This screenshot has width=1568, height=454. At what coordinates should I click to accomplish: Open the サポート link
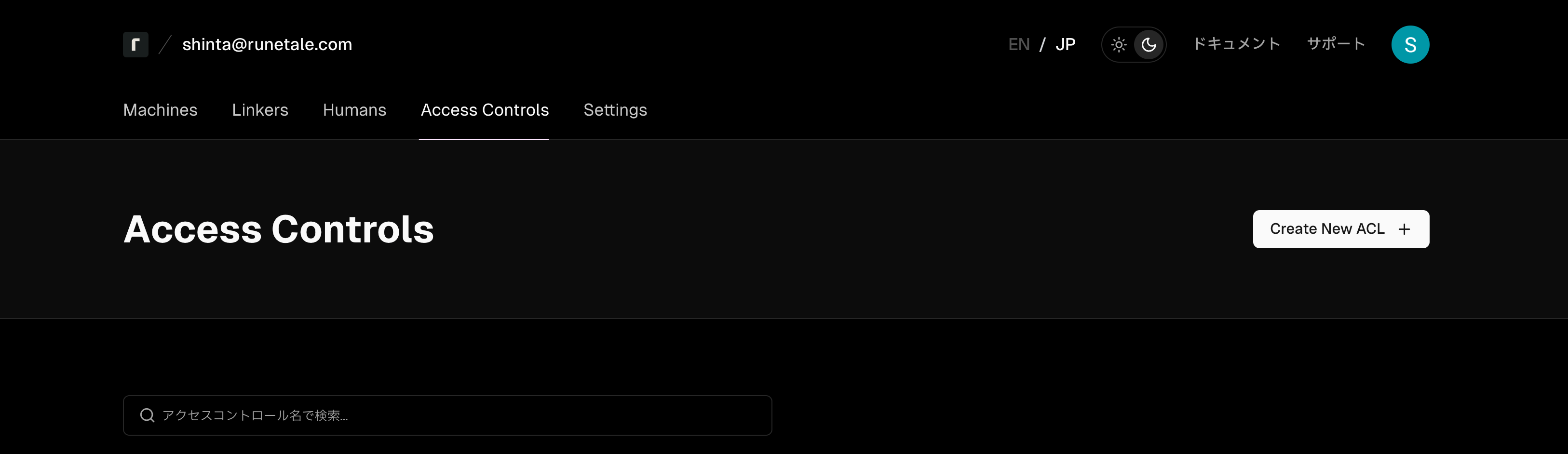(1336, 44)
